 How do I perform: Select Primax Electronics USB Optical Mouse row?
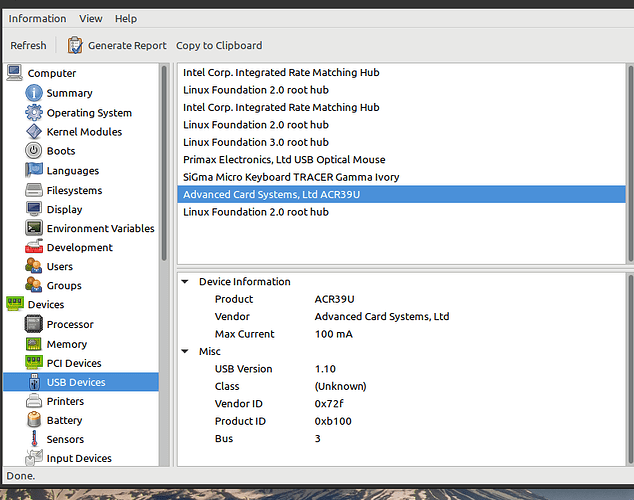(x=284, y=159)
